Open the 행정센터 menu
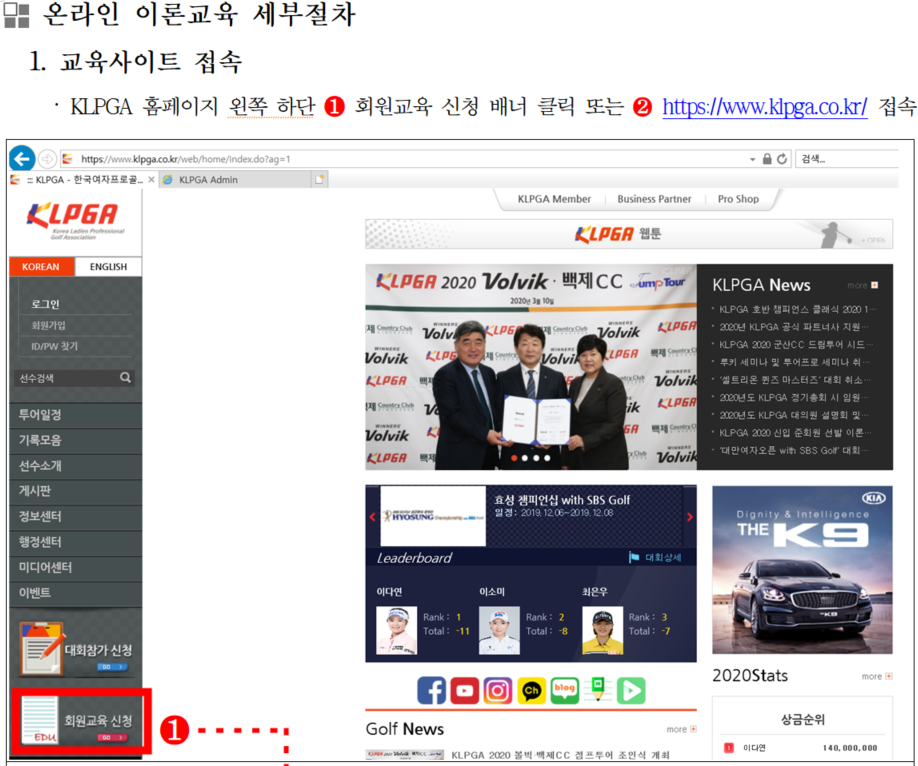The image size is (918, 766). coord(76,542)
